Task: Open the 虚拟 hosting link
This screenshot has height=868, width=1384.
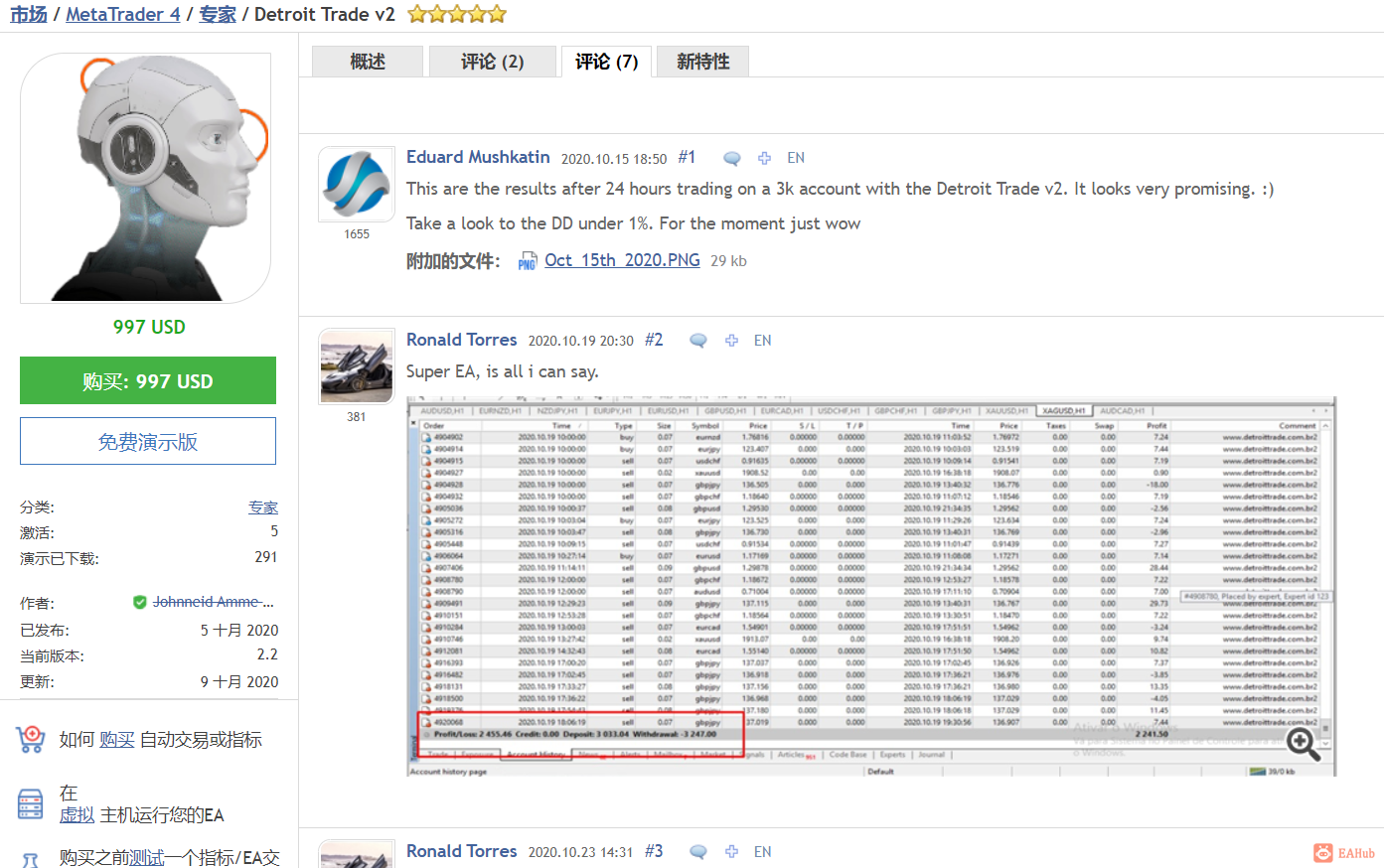Action: [77, 815]
